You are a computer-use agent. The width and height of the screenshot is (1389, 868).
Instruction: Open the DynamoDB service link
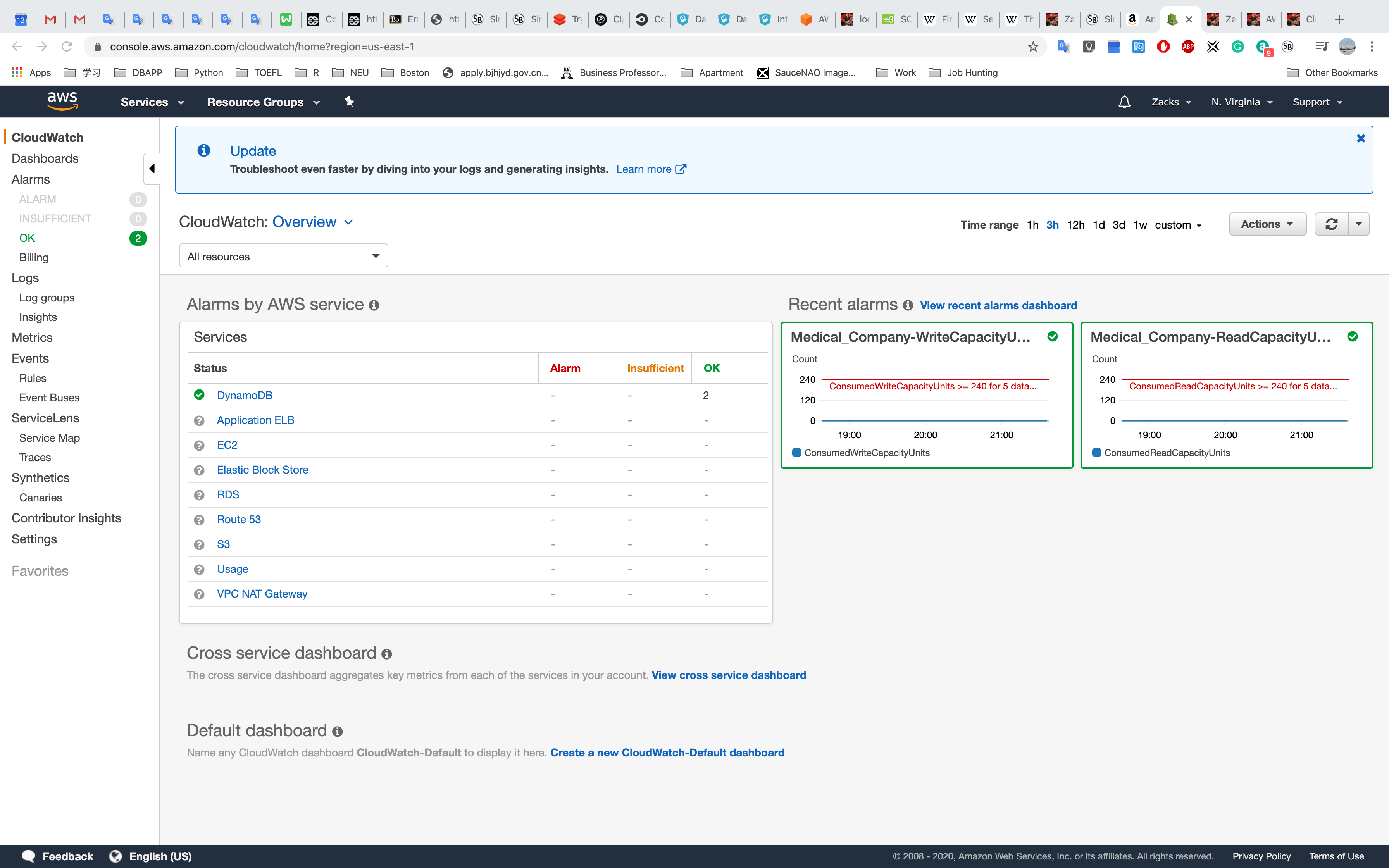tap(245, 396)
